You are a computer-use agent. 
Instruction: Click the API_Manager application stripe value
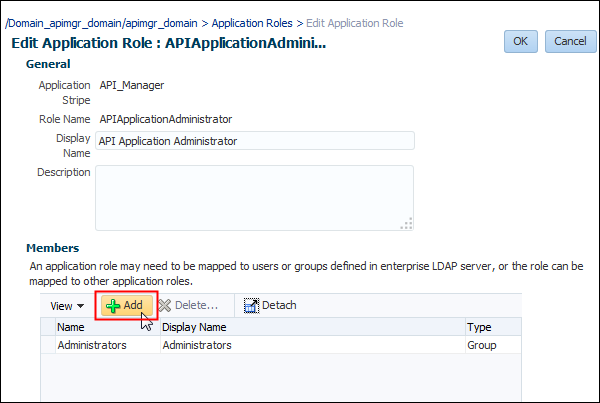[132, 85]
